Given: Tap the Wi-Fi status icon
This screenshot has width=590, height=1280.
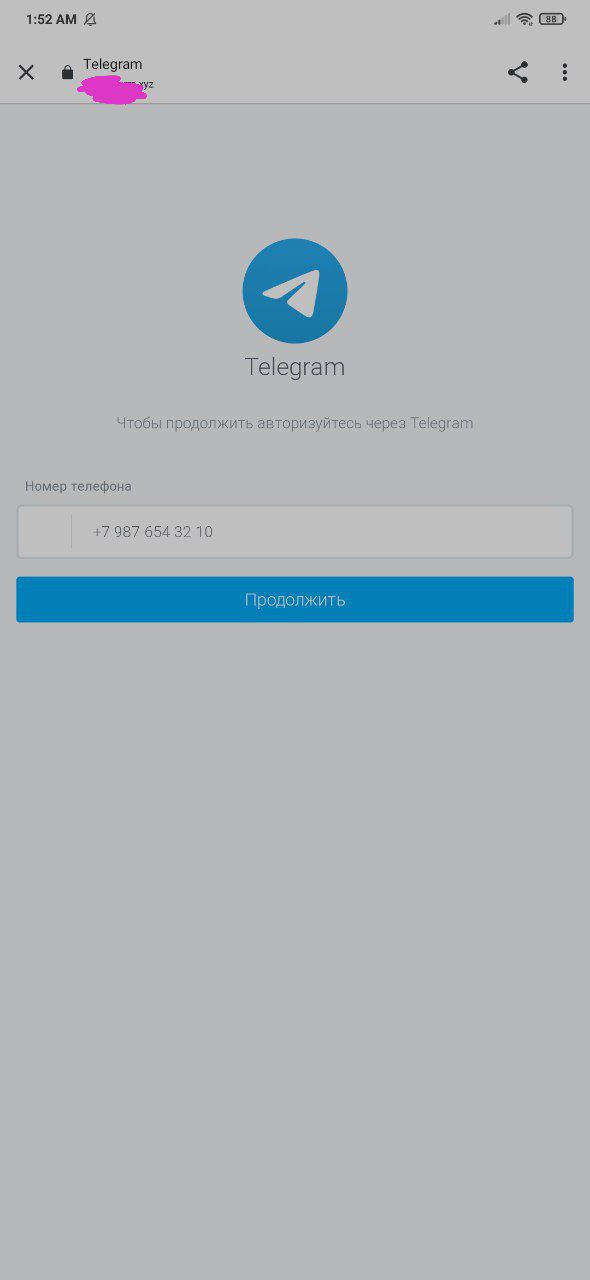Looking at the screenshot, I should (x=524, y=19).
